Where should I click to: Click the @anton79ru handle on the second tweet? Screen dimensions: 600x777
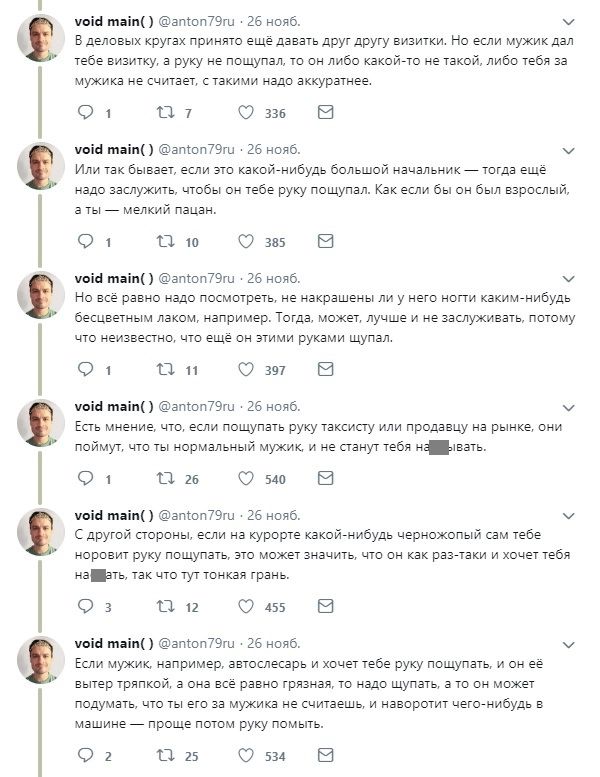(198, 150)
